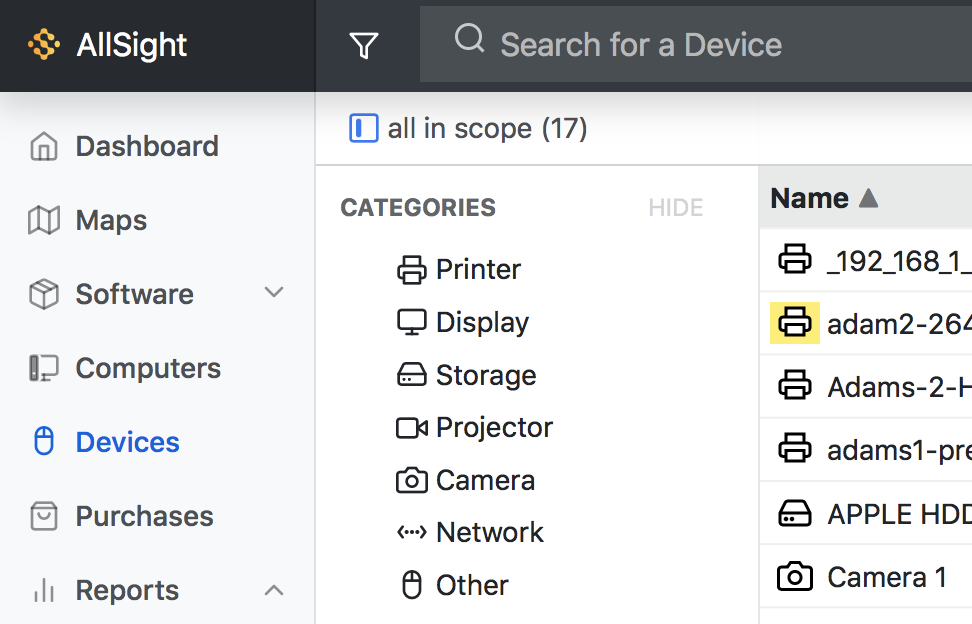Viewport: 972px width, 624px height.
Task: Click the Camera category icon
Action: pyautogui.click(x=413, y=480)
